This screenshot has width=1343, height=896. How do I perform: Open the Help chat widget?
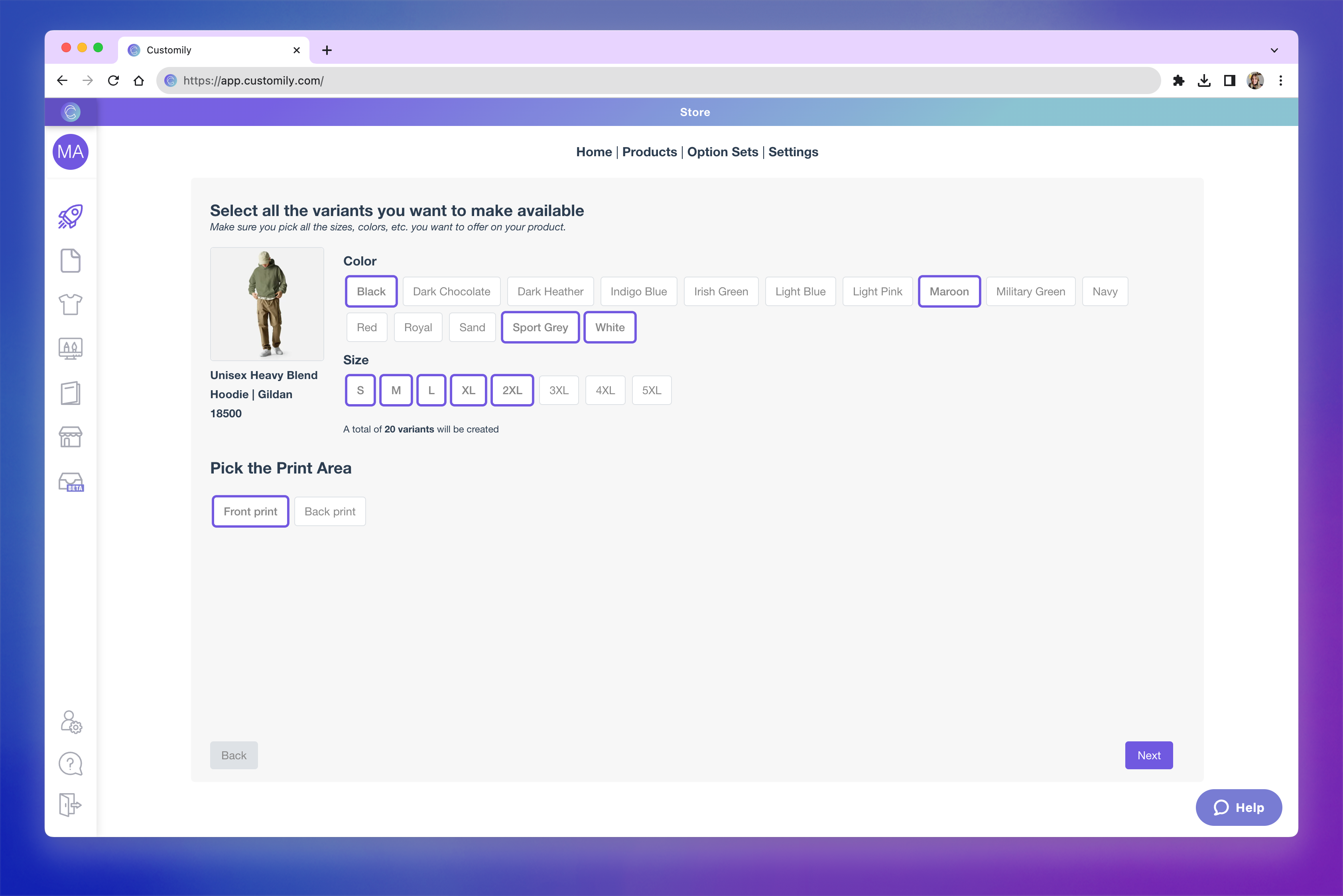coord(1239,808)
